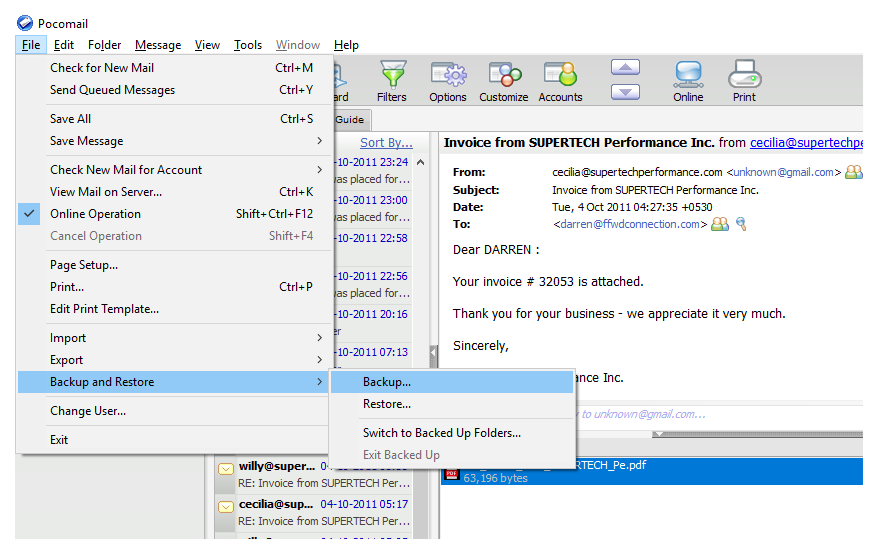Screen dimensions: 881x551
Task: Open the Tools menu
Action: click(248, 45)
